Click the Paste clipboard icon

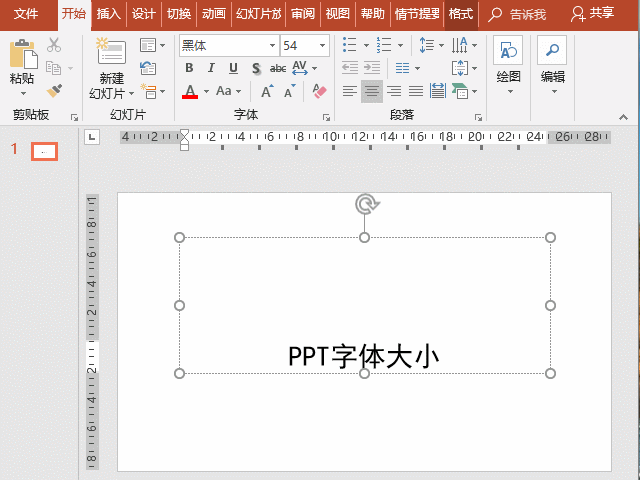point(23,54)
